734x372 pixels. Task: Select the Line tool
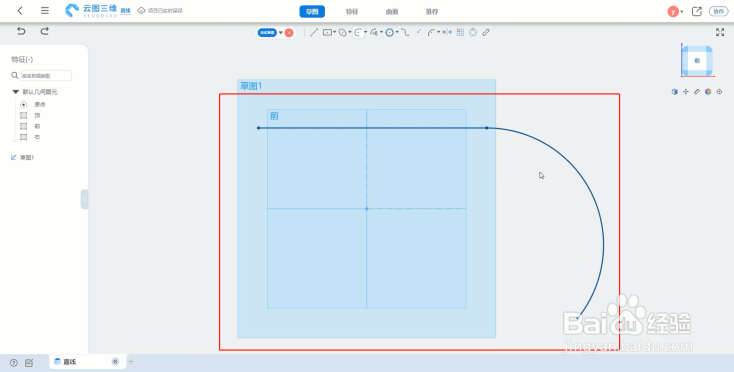click(x=314, y=32)
